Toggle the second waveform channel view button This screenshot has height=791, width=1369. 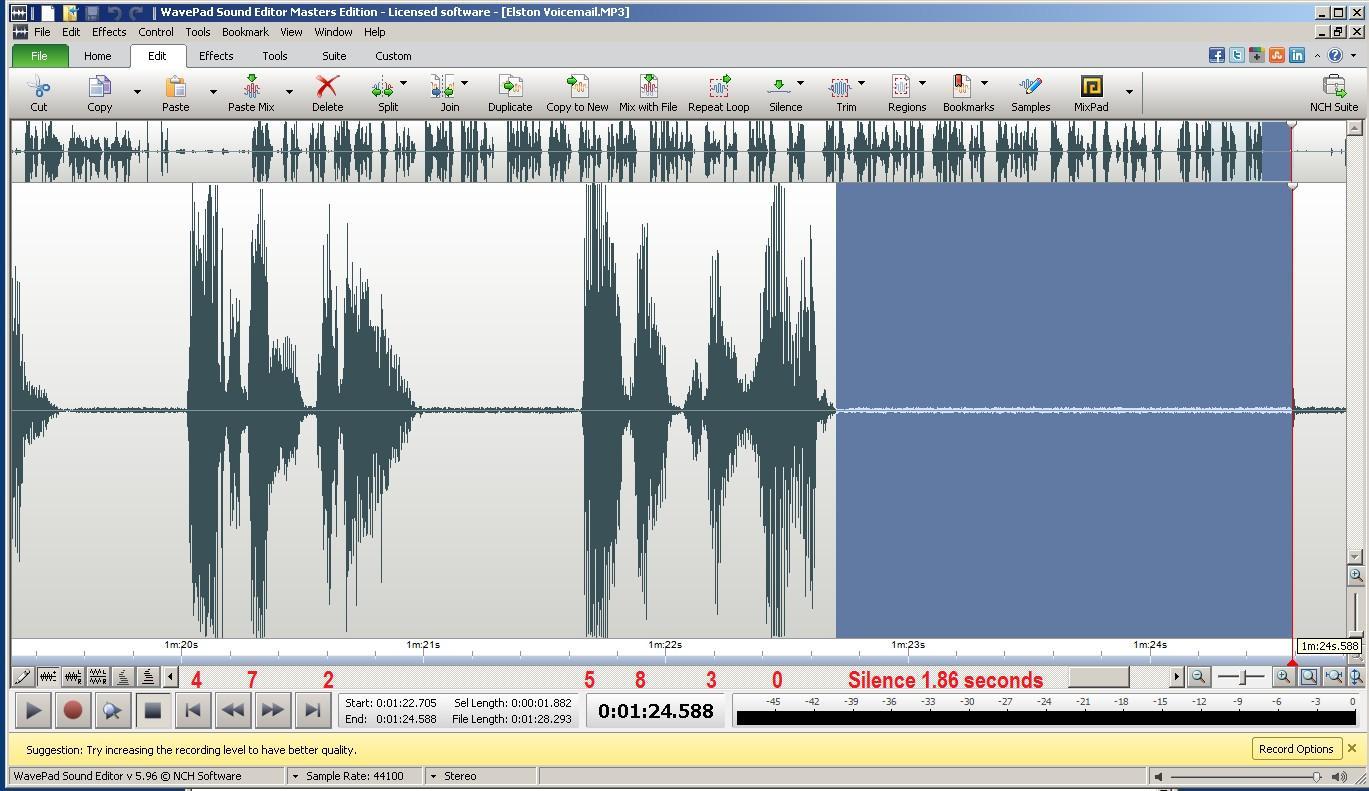(x=73, y=677)
